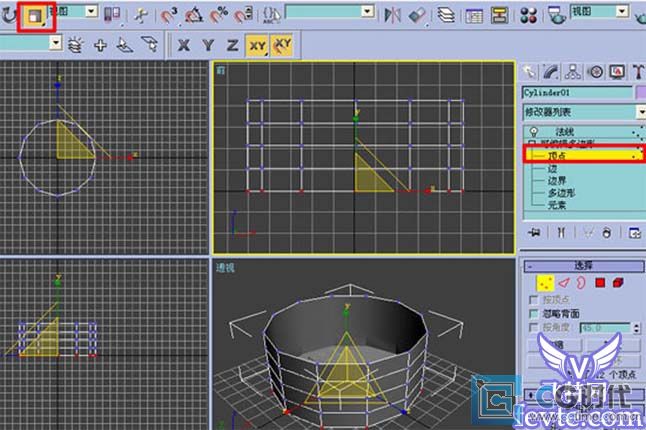This screenshot has height=430, width=646.
Task: Click the edge selection triangle icon
Action: coord(564,283)
